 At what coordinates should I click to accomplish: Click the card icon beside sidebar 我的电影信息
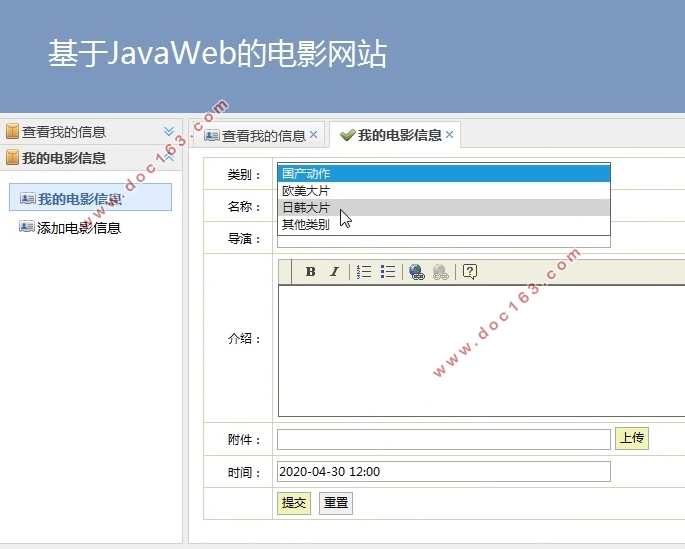(x=28, y=198)
